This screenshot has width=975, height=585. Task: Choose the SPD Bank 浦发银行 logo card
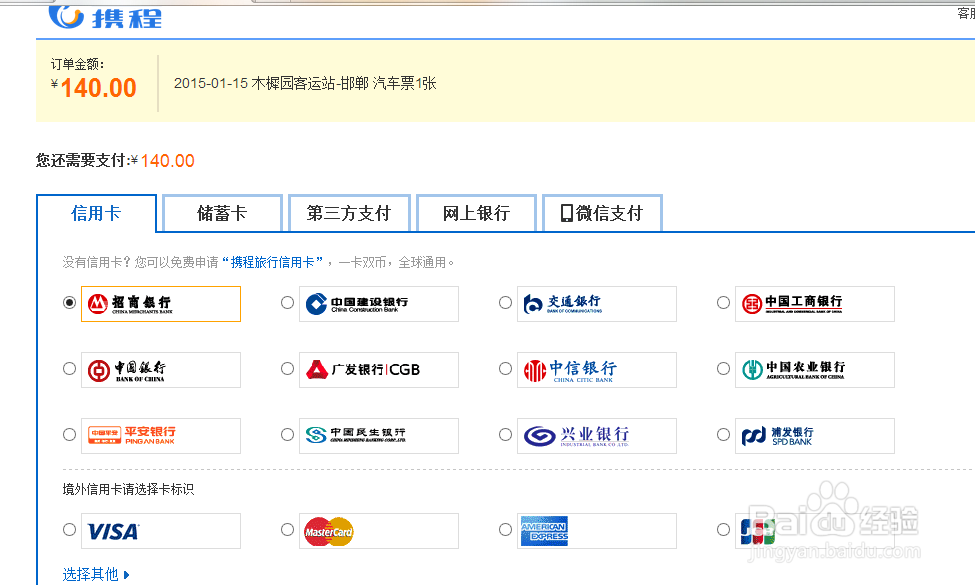tap(815, 436)
